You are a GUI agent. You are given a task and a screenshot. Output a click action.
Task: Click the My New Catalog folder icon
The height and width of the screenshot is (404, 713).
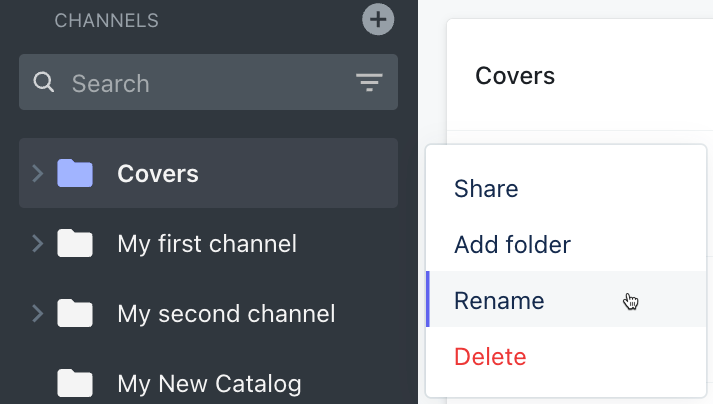tap(75, 383)
